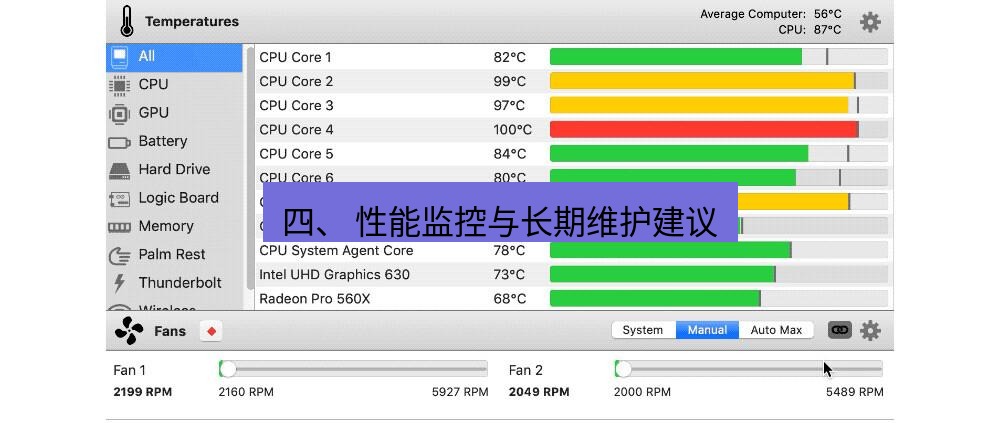The image size is (1000, 423).
Task: Select the Palm Rest category
Action: pyautogui.click(x=172, y=254)
